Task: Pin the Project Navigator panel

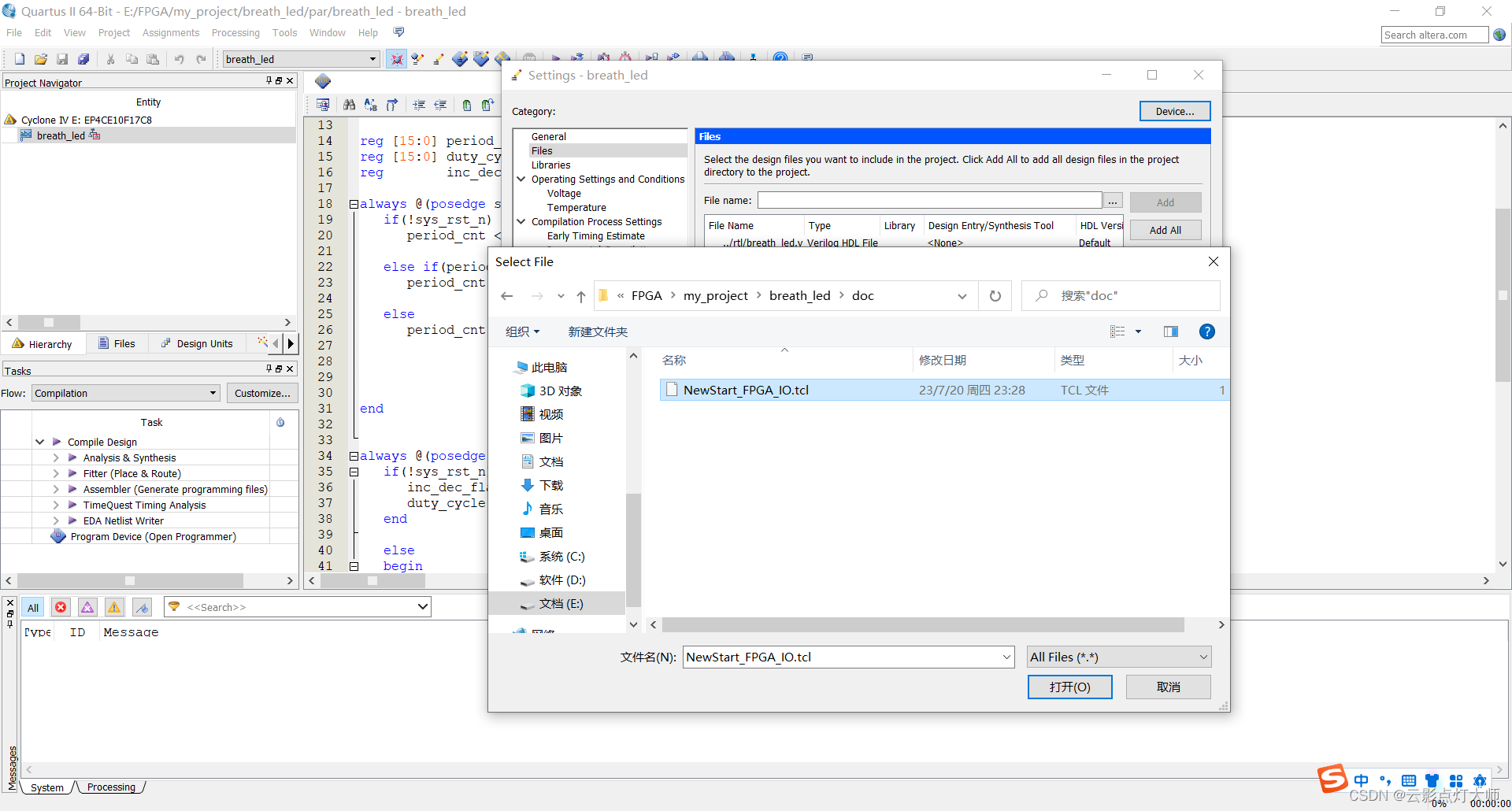Action: tap(269, 80)
